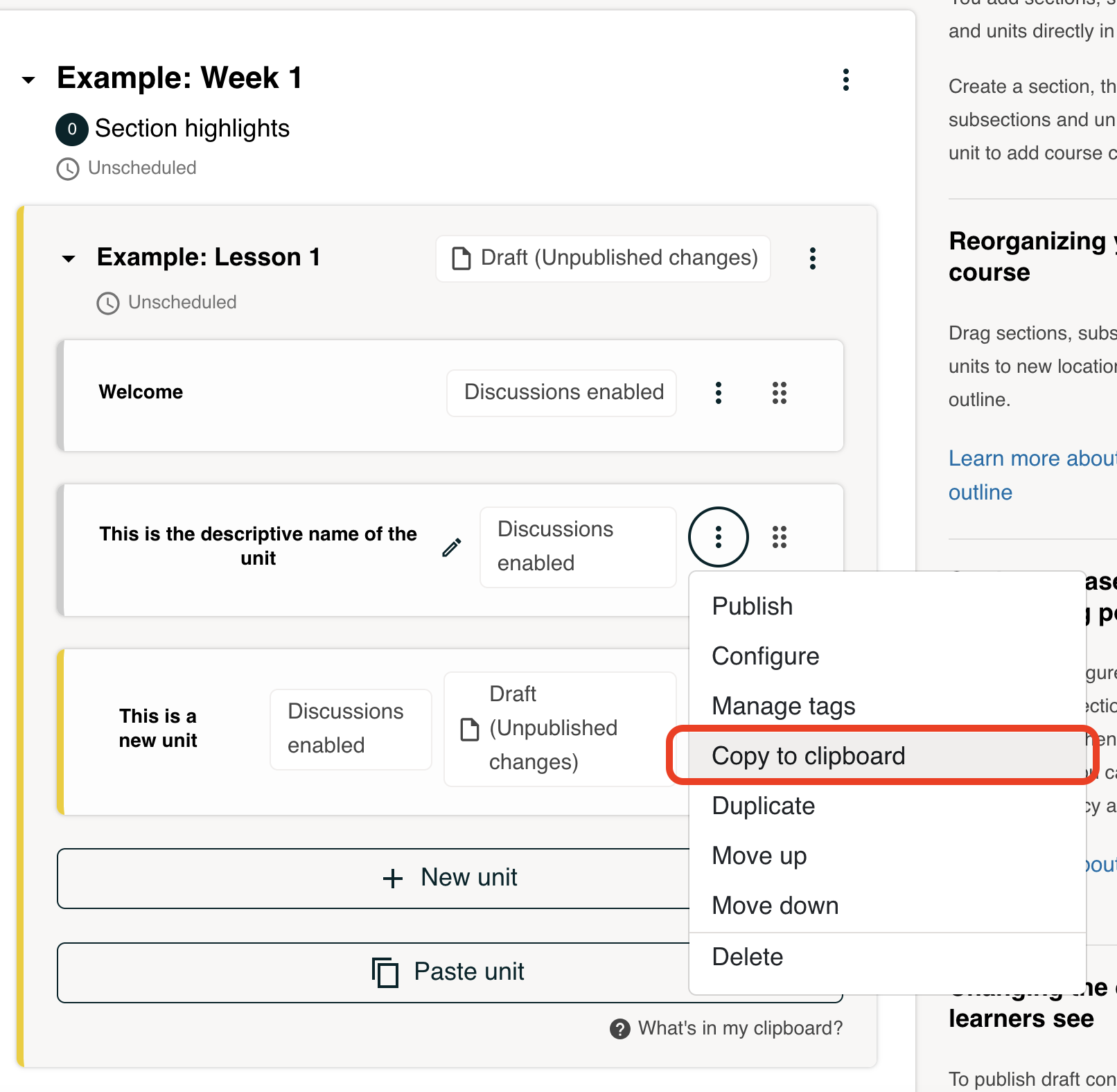Click the highlighted three-dot menu button for the unit
This screenshot has height=1092, width=1117.
[718, 537]
